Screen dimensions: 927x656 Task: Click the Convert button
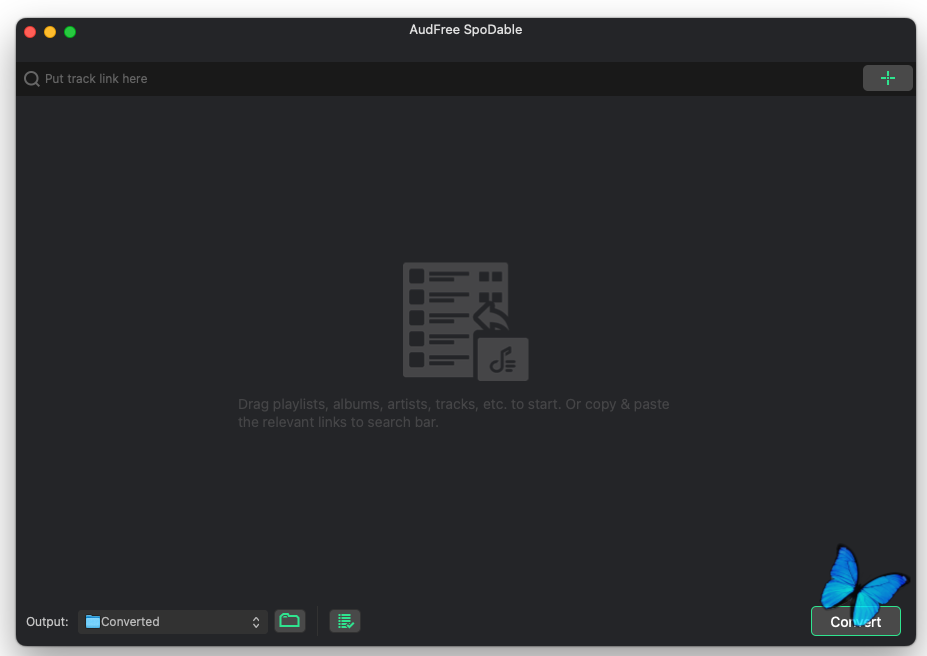[x=855, y=621]
